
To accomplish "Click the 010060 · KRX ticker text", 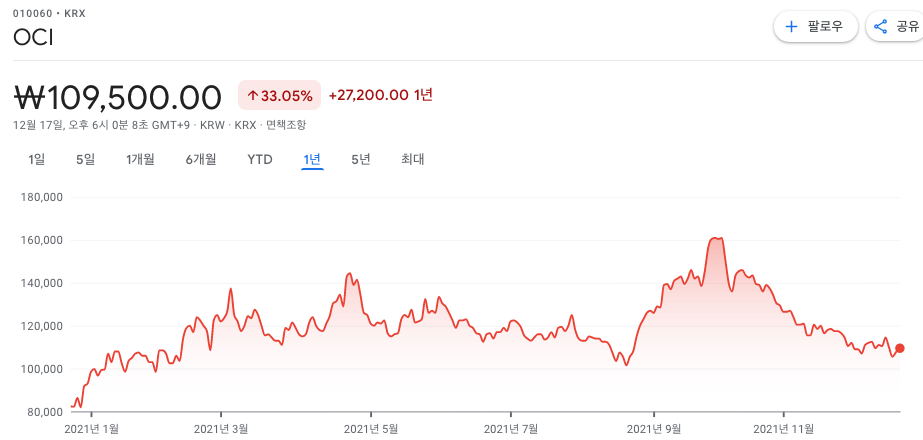I will (49, 13).
